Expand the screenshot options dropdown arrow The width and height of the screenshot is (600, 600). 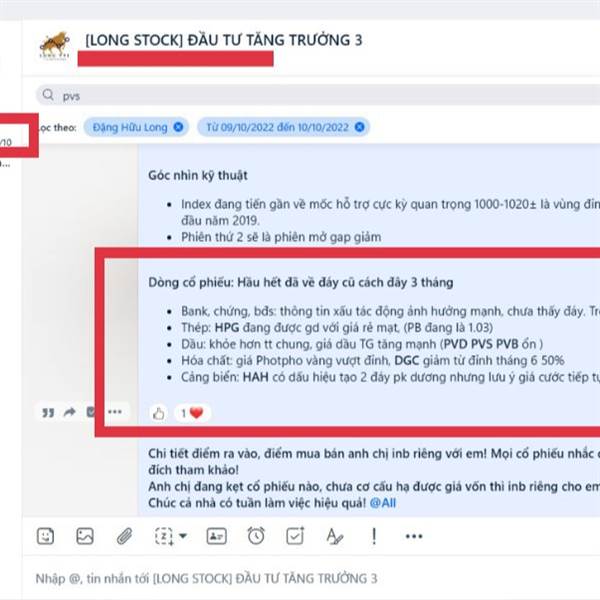183,536
